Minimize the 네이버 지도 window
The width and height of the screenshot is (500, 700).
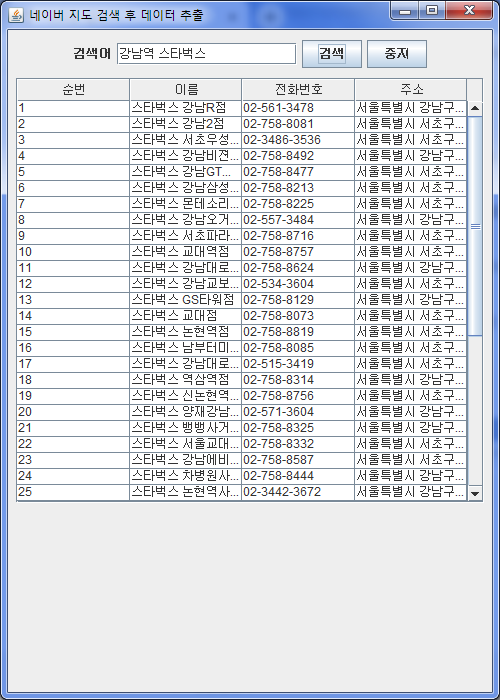[404, 11]
